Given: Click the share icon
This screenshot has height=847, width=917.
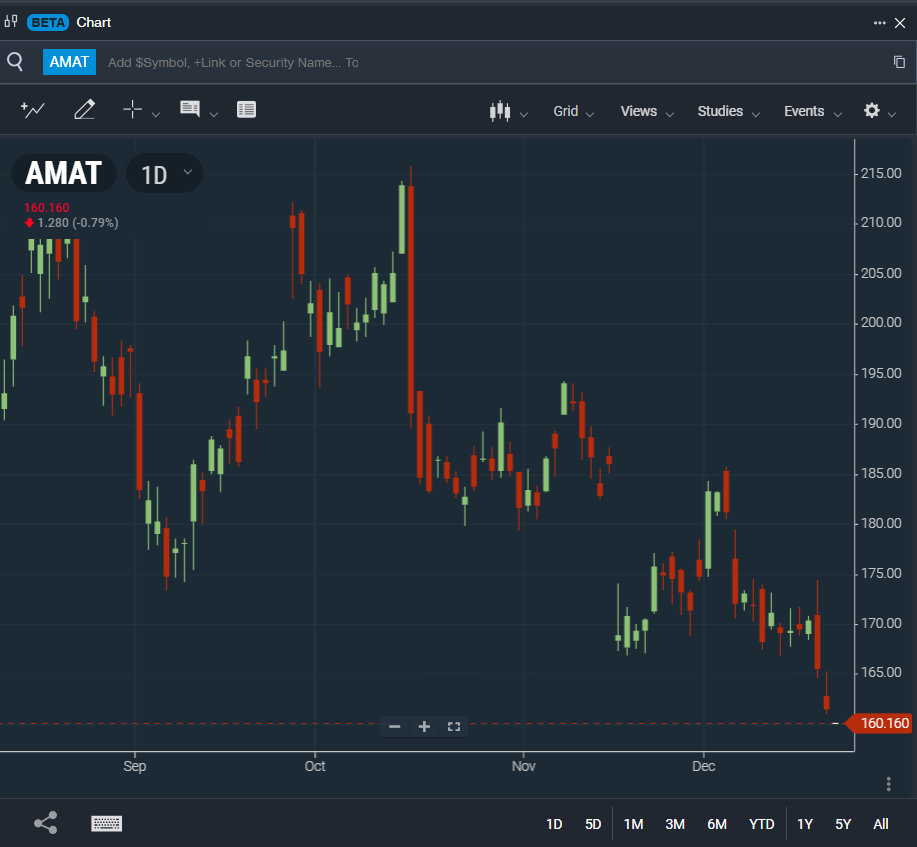Looking at the screenshot, I should [46, 822].
